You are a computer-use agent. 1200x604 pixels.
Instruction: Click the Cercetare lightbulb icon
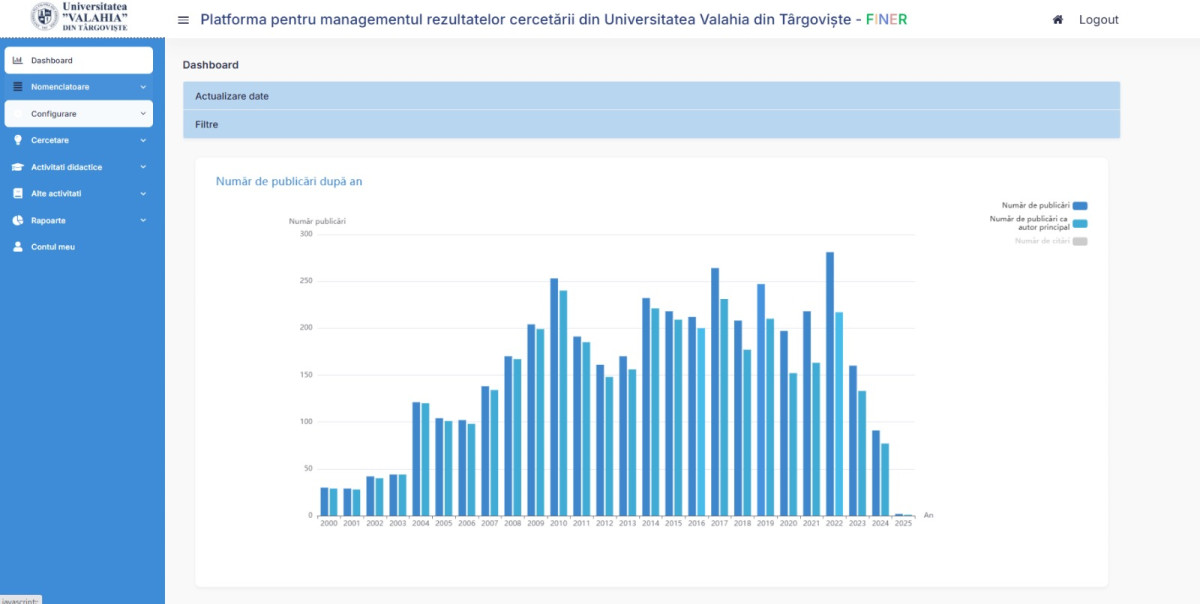click(x=18, y=140)
